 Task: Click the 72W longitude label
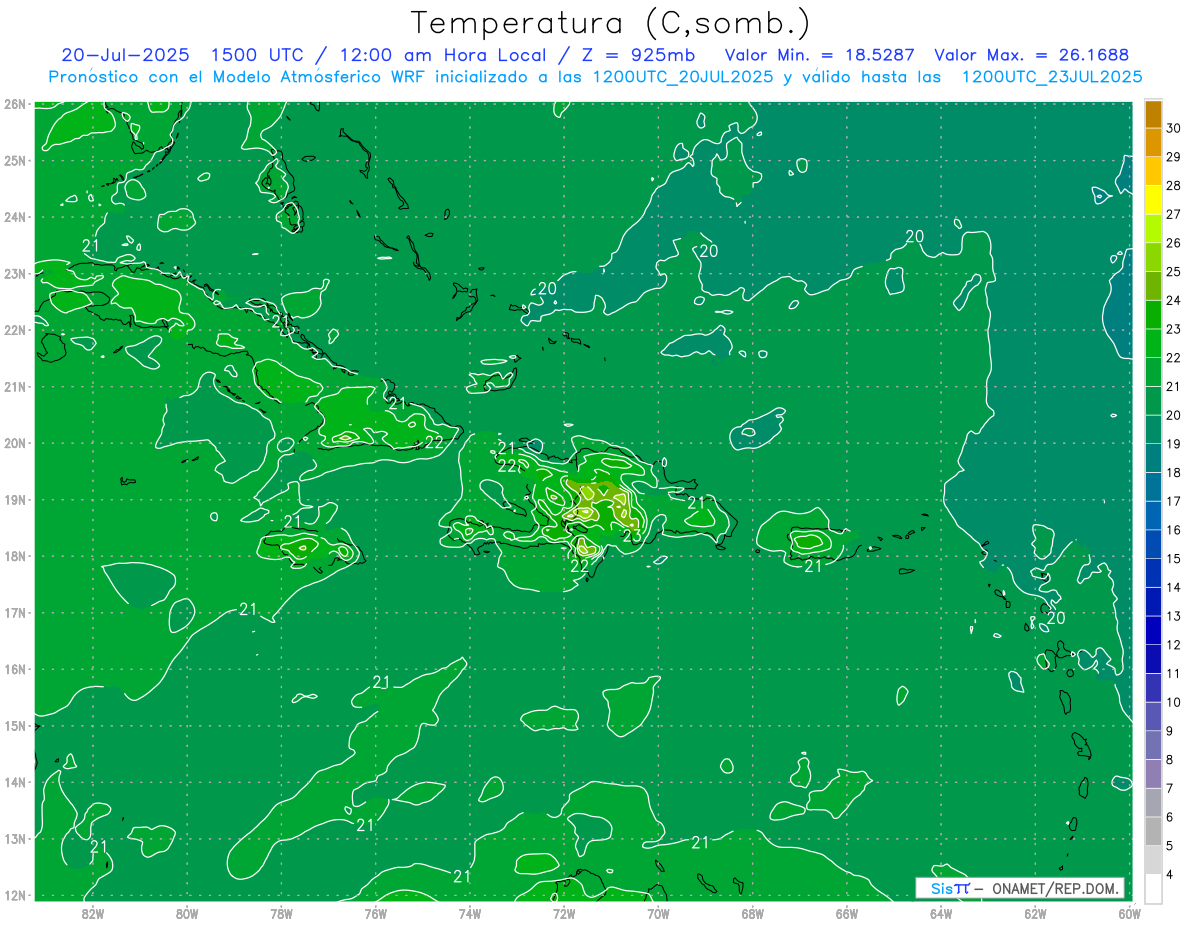[564, 913]
